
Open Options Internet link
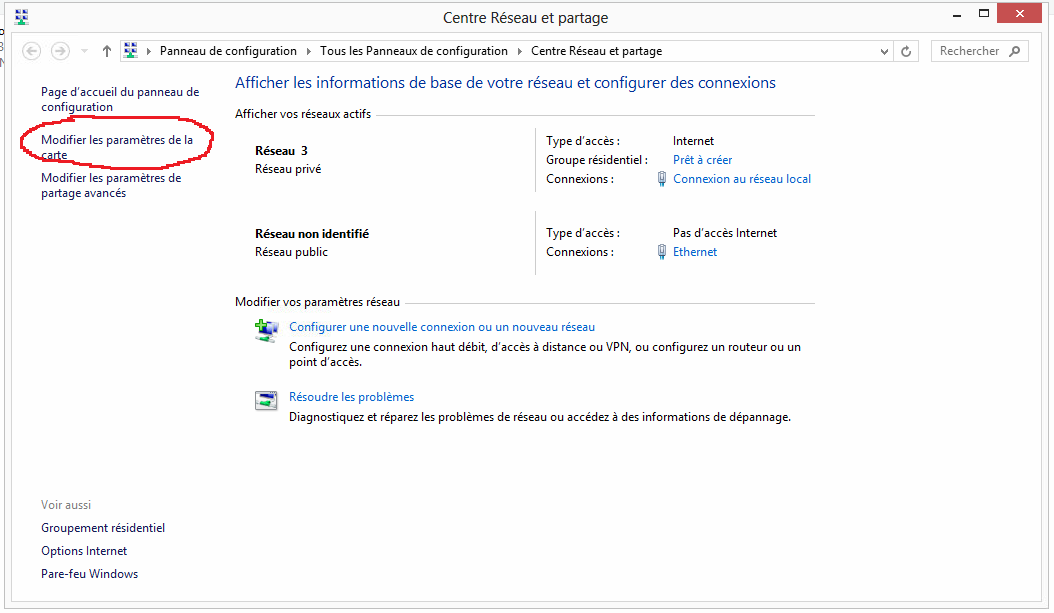click(84, 551)
